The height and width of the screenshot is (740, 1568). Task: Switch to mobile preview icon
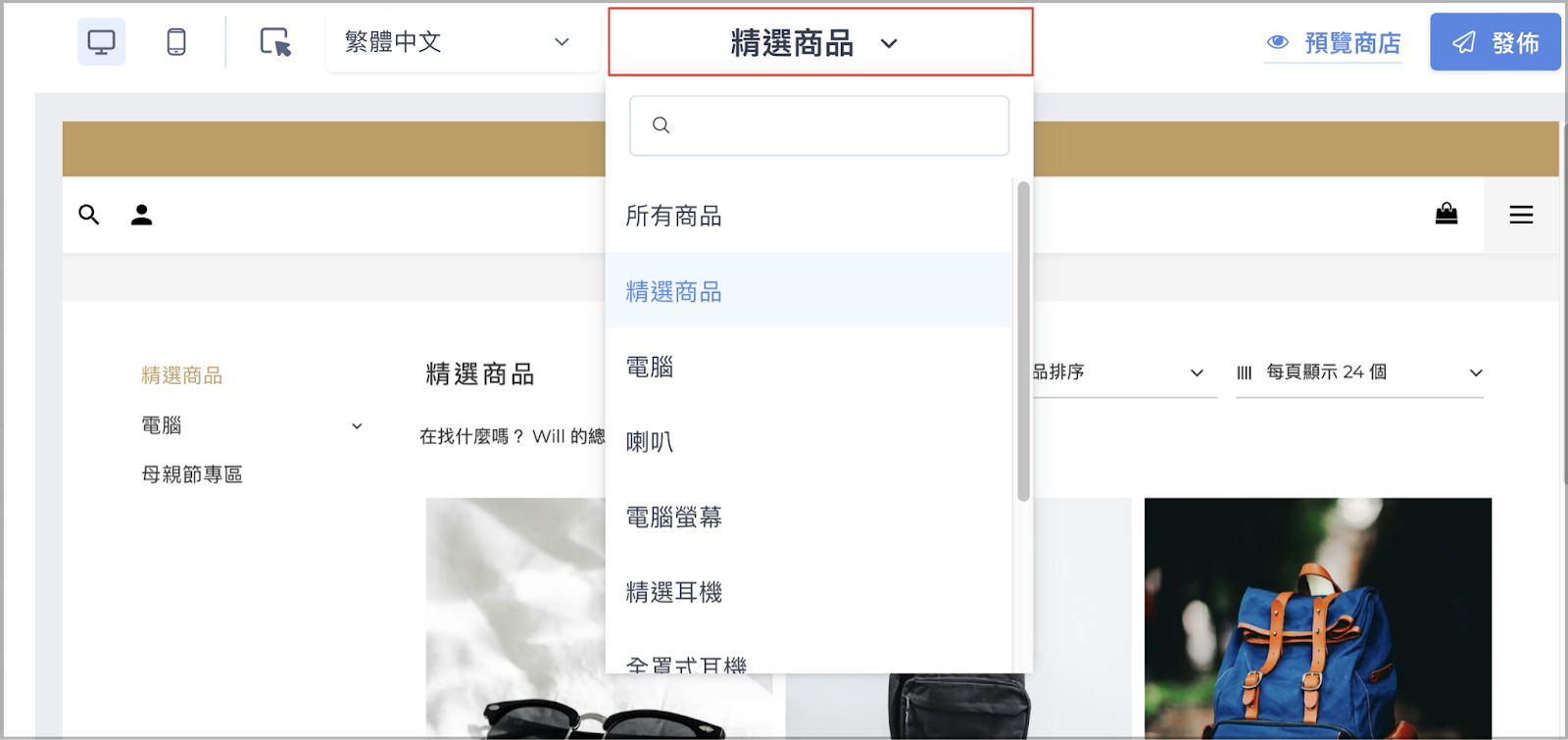[176, 42]
